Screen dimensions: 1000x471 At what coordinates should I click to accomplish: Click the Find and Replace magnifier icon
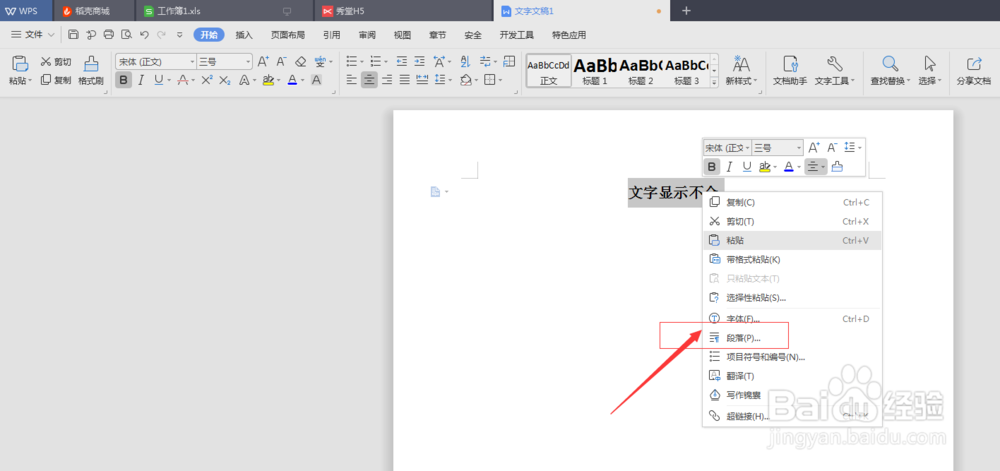890,63
